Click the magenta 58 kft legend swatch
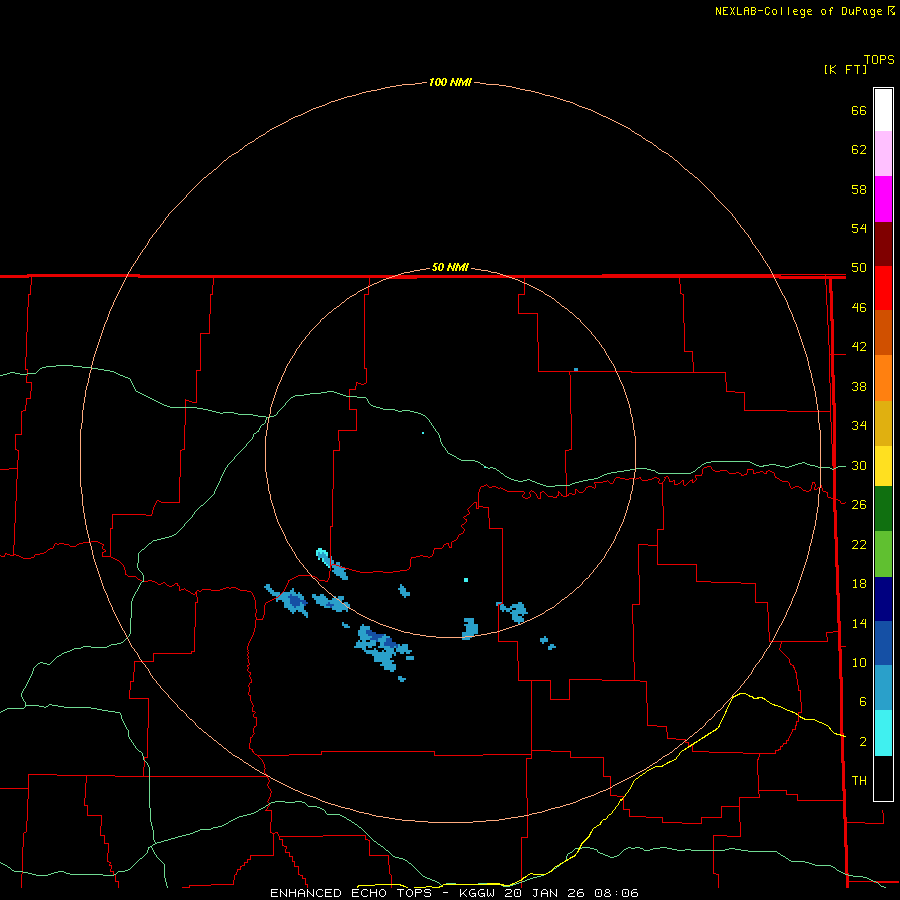This screenshot has height=900, width=900. pos(883,199)
